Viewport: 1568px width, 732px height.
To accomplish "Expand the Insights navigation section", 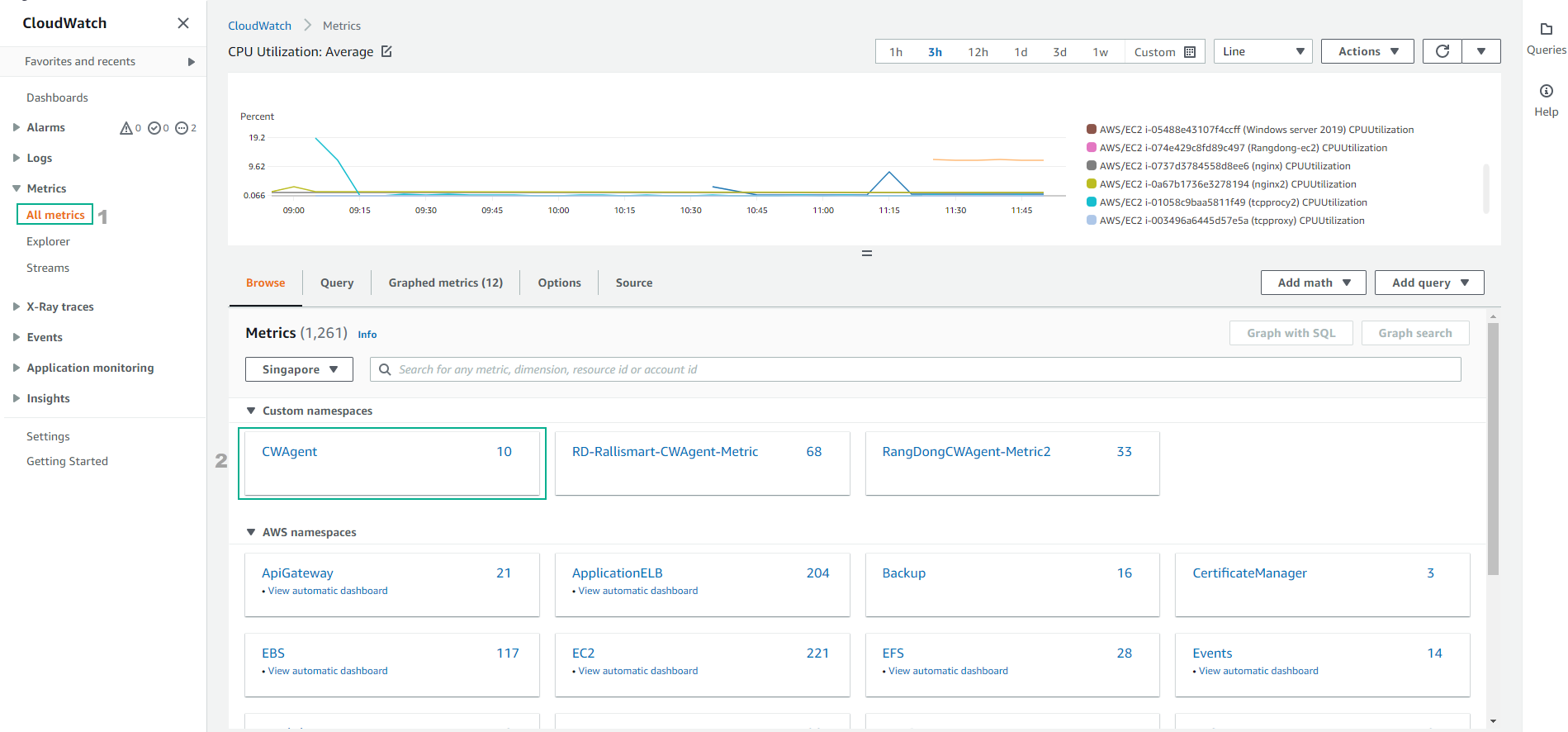I will coord(16,398).
